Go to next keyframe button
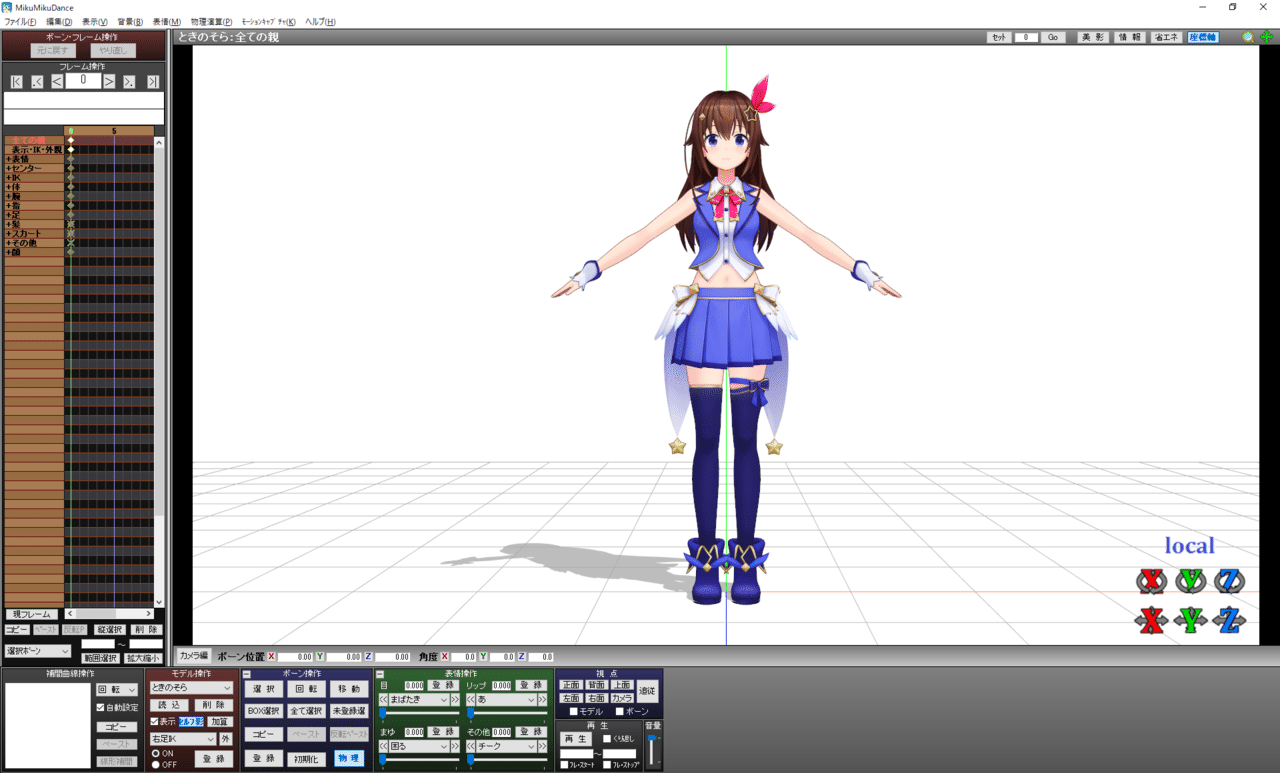1280x773 pixels. [x=129, y=82]
